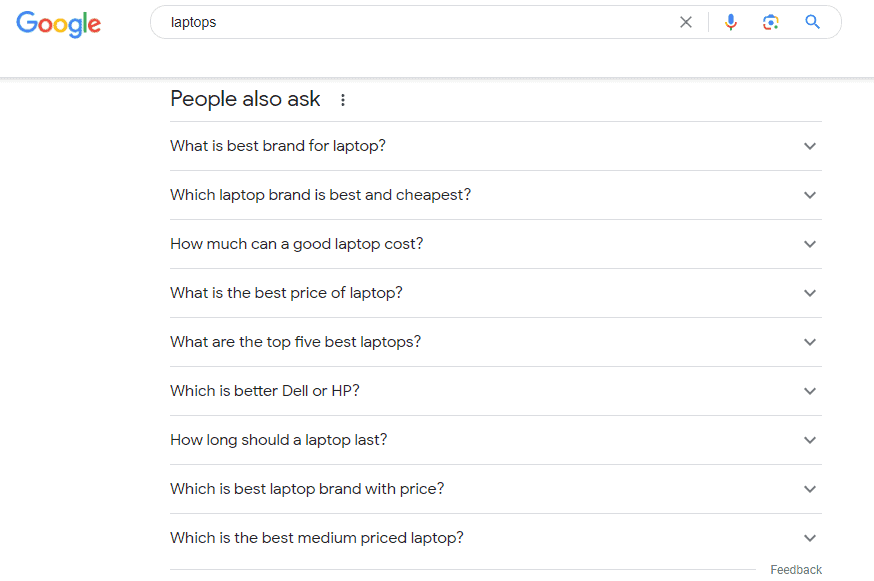874x581 pixels.
Task: Expand 'What are the top five best laptops?'
Action: point(810,342)
